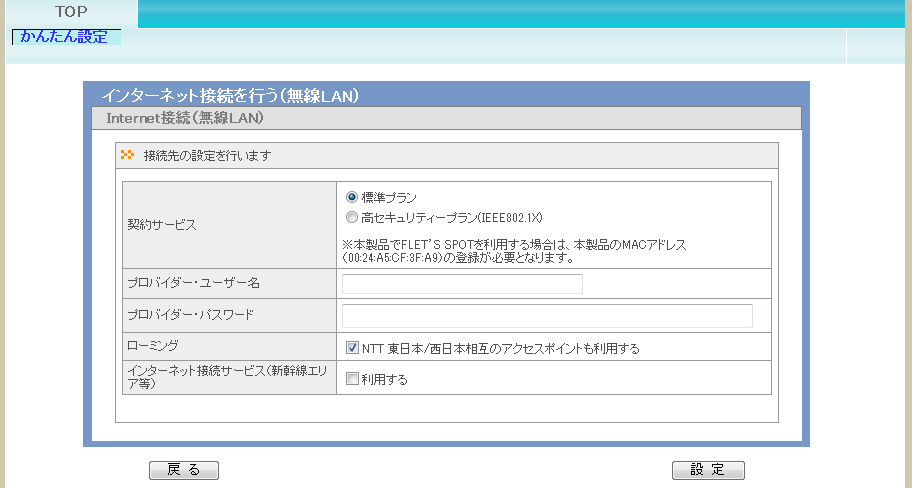
Task: Open the TOP tab
Action: coord(71,13)
